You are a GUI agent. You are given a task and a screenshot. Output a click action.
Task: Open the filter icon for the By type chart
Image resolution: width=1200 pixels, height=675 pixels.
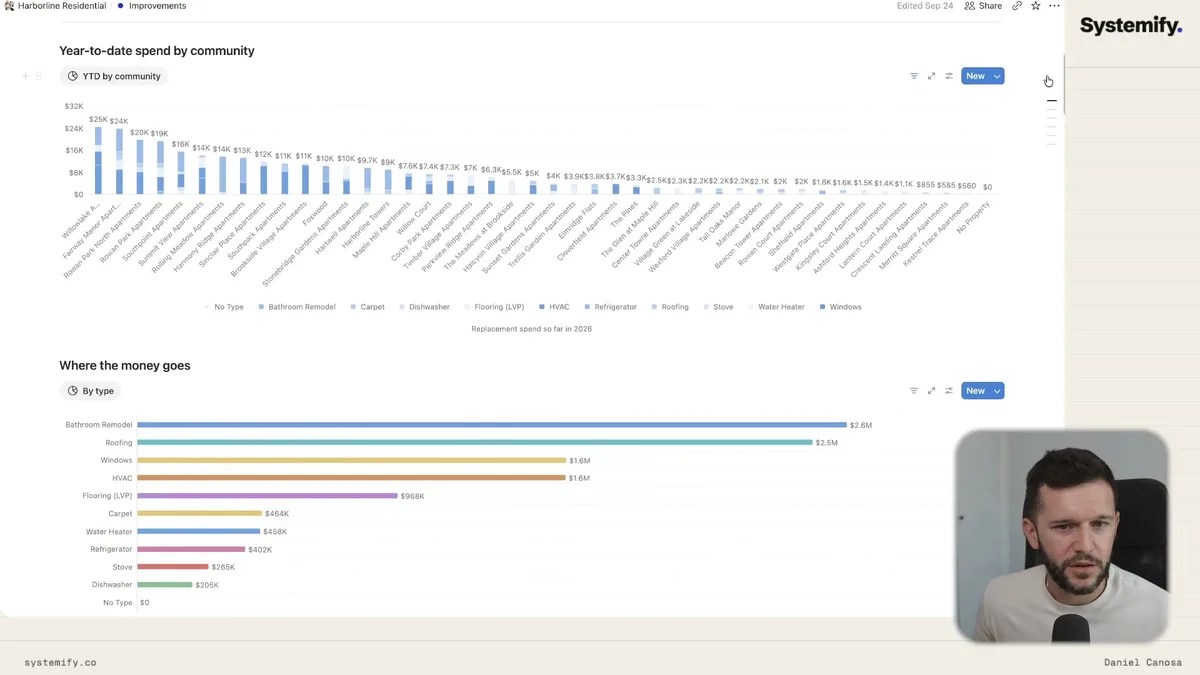coord(914,391)
